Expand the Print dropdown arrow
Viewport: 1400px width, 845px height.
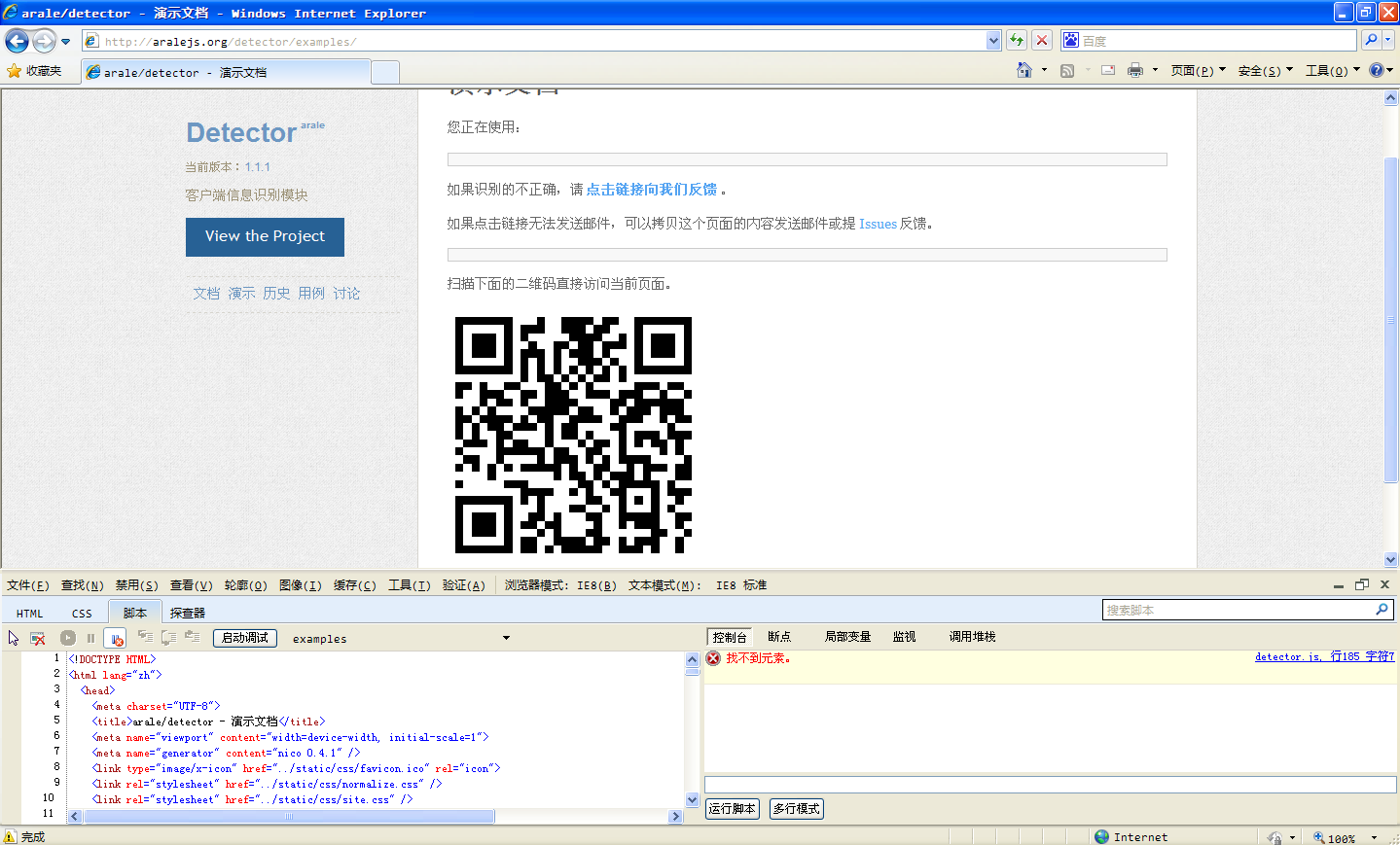(1155, 70)
